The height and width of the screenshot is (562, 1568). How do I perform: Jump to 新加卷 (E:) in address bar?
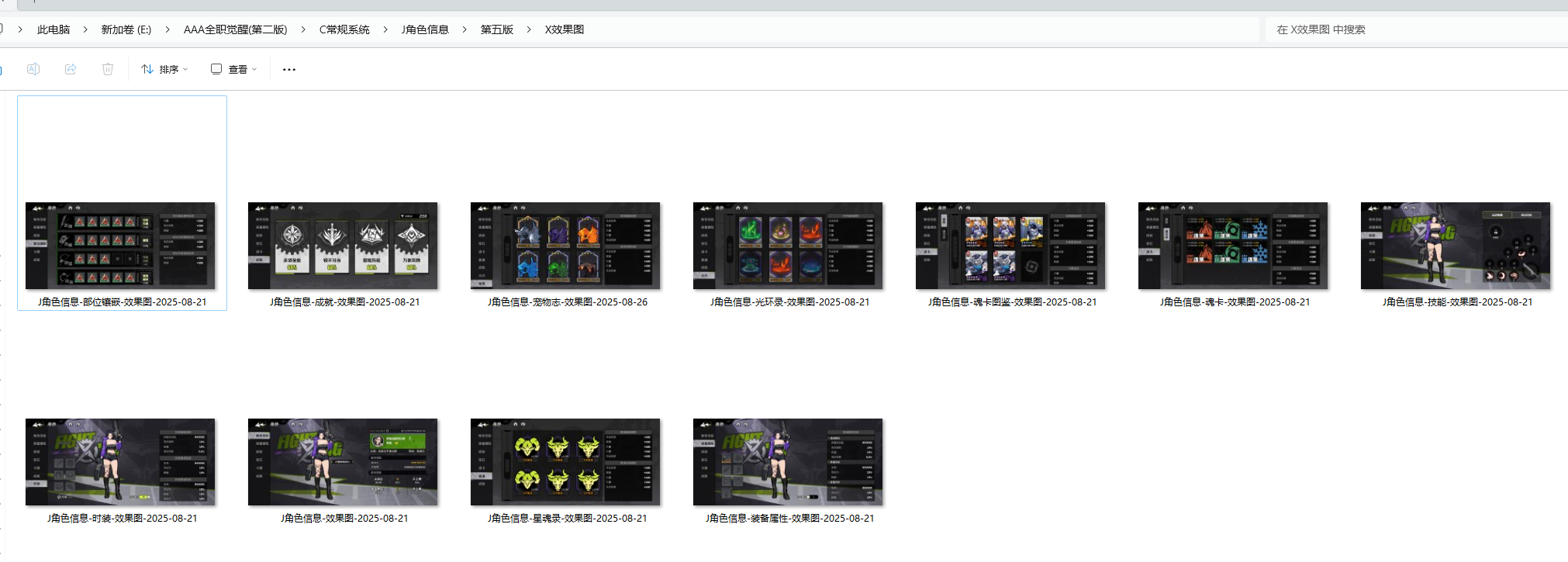(x=126, y=29)
